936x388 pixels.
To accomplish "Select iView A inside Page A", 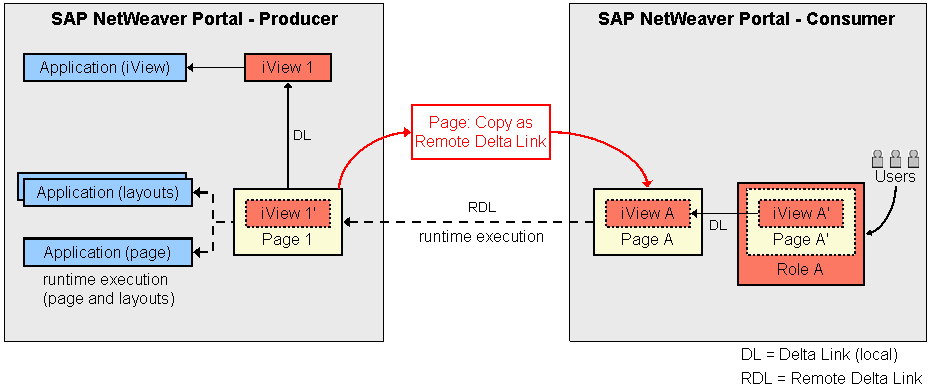I will tap(648, 214).
